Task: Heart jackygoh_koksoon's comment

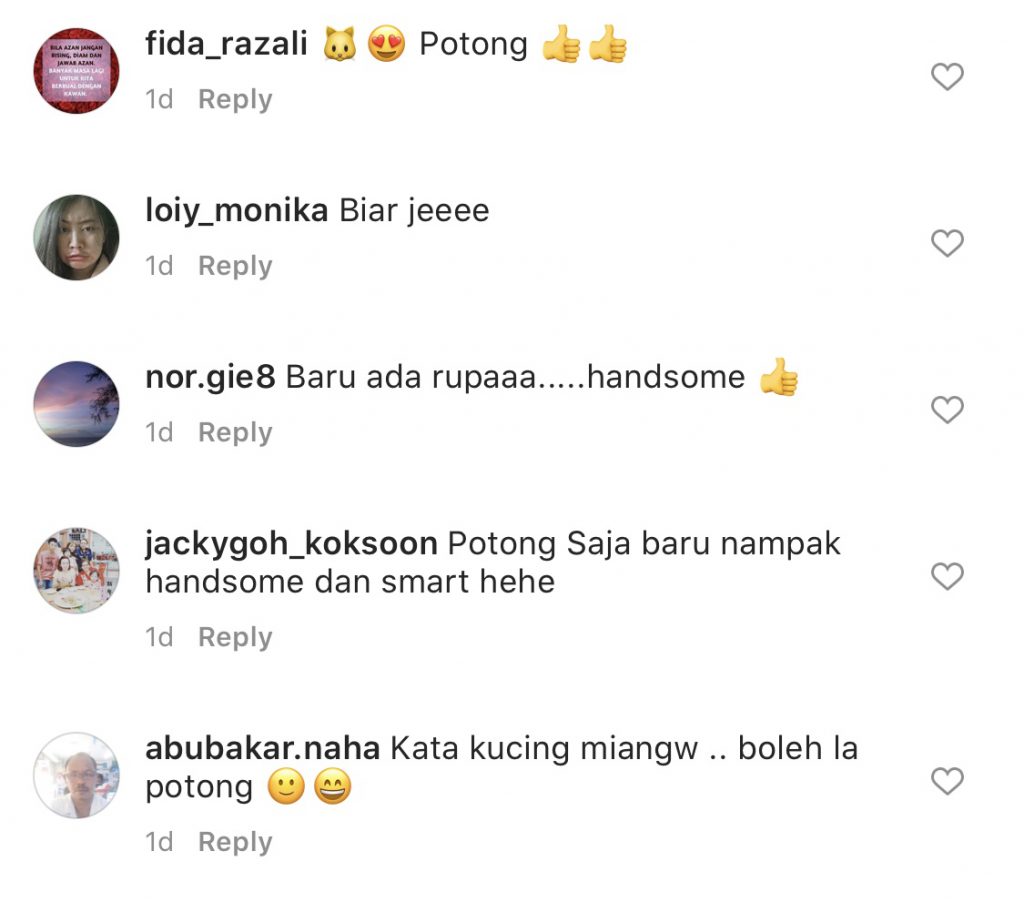Action: click(x=947, y=576)
